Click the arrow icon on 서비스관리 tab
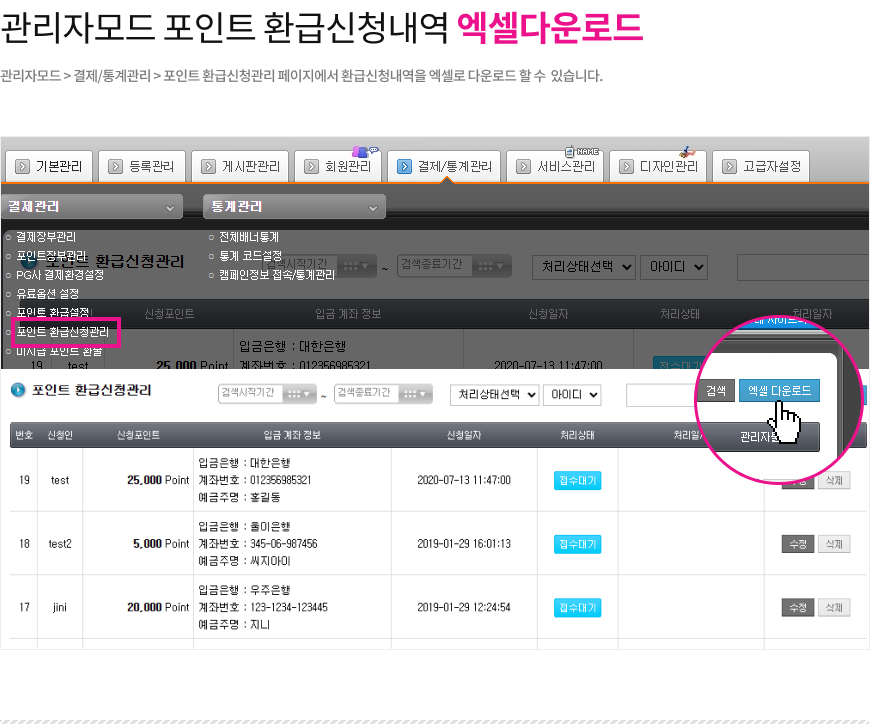This screenshot has width=870, height=724. click(x=523, y=166)
